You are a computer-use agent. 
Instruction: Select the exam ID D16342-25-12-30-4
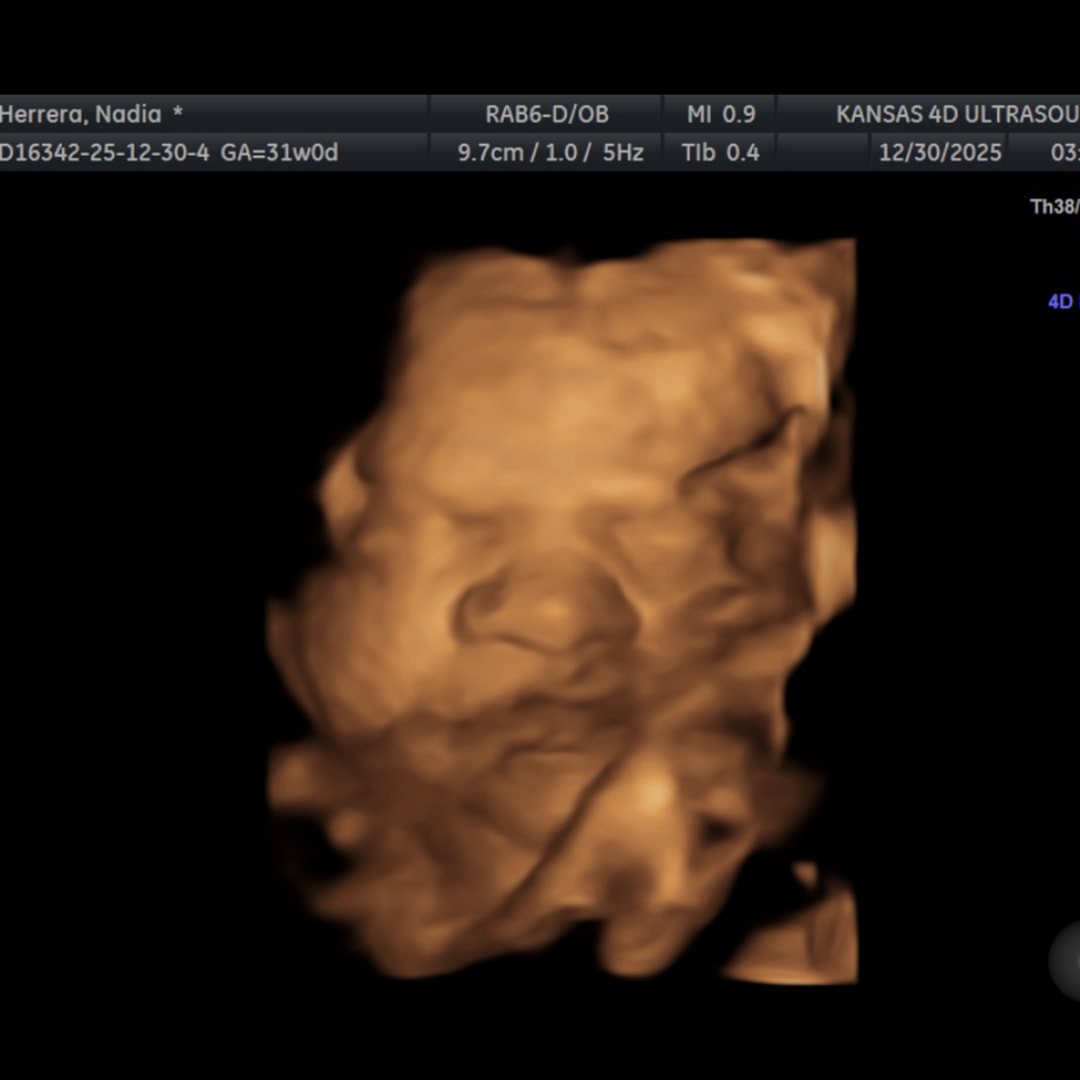click(104, 153)
